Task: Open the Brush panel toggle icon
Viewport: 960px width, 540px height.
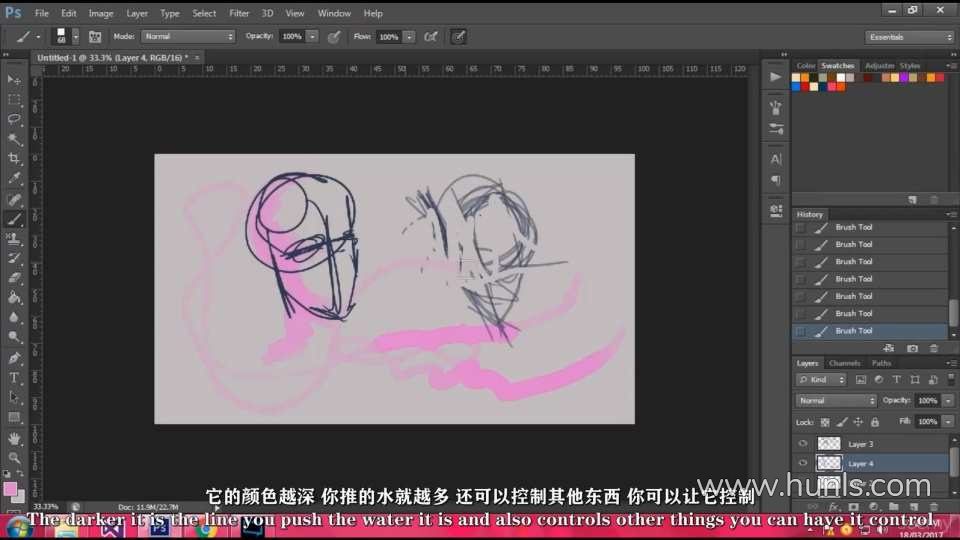Action: click(x=95, y=36)
